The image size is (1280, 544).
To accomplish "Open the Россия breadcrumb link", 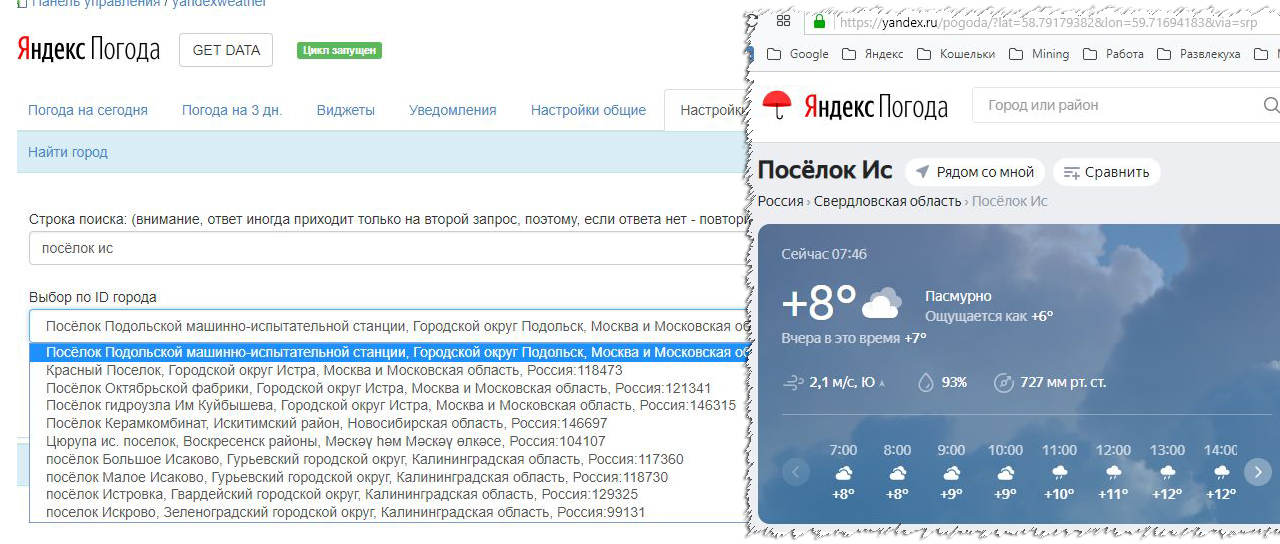I will (781, 201).
